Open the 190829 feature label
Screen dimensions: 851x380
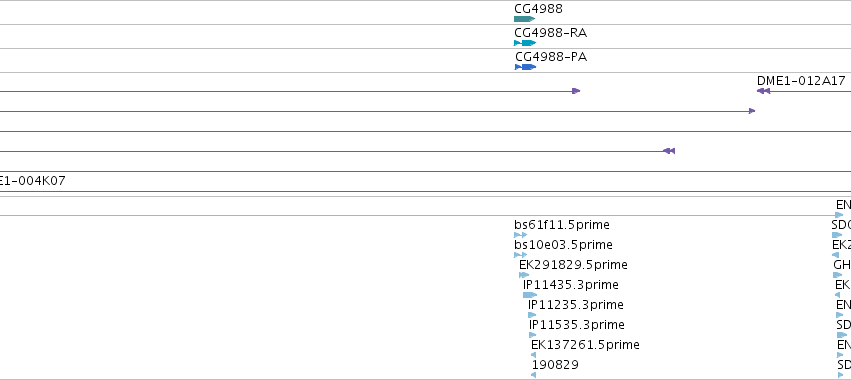555,365
